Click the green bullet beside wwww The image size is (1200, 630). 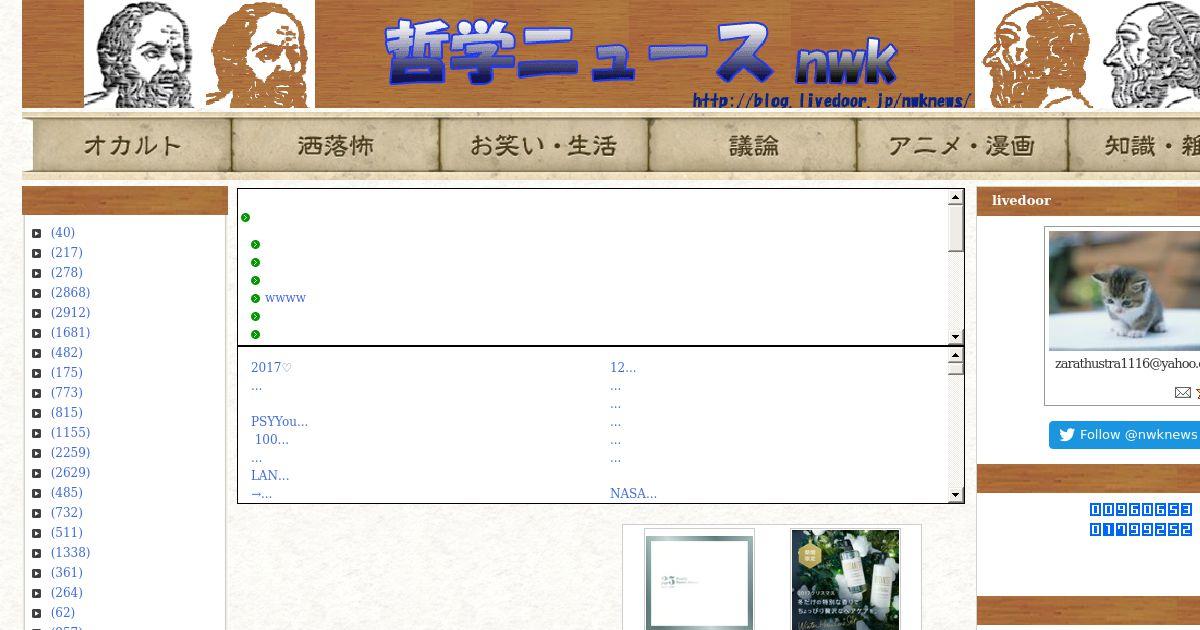point(256,298)
